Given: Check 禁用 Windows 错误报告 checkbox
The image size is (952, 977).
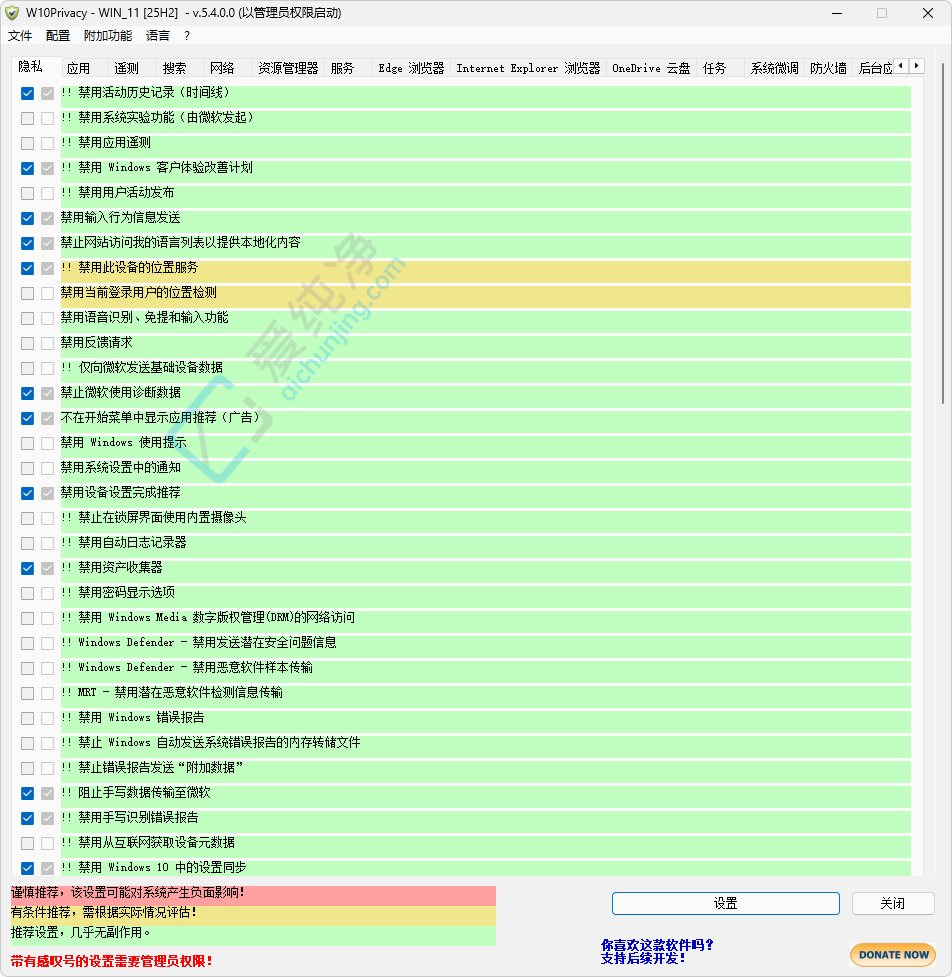Looking at the screenshot, I should point(27,718).
